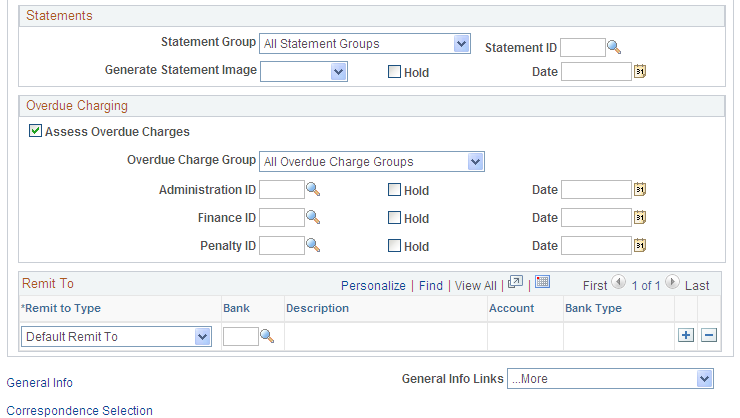The width and height of the screenshot is (740, 418).
Task: Open Overdue Charge Group dropdown
Action: point(372,161)
